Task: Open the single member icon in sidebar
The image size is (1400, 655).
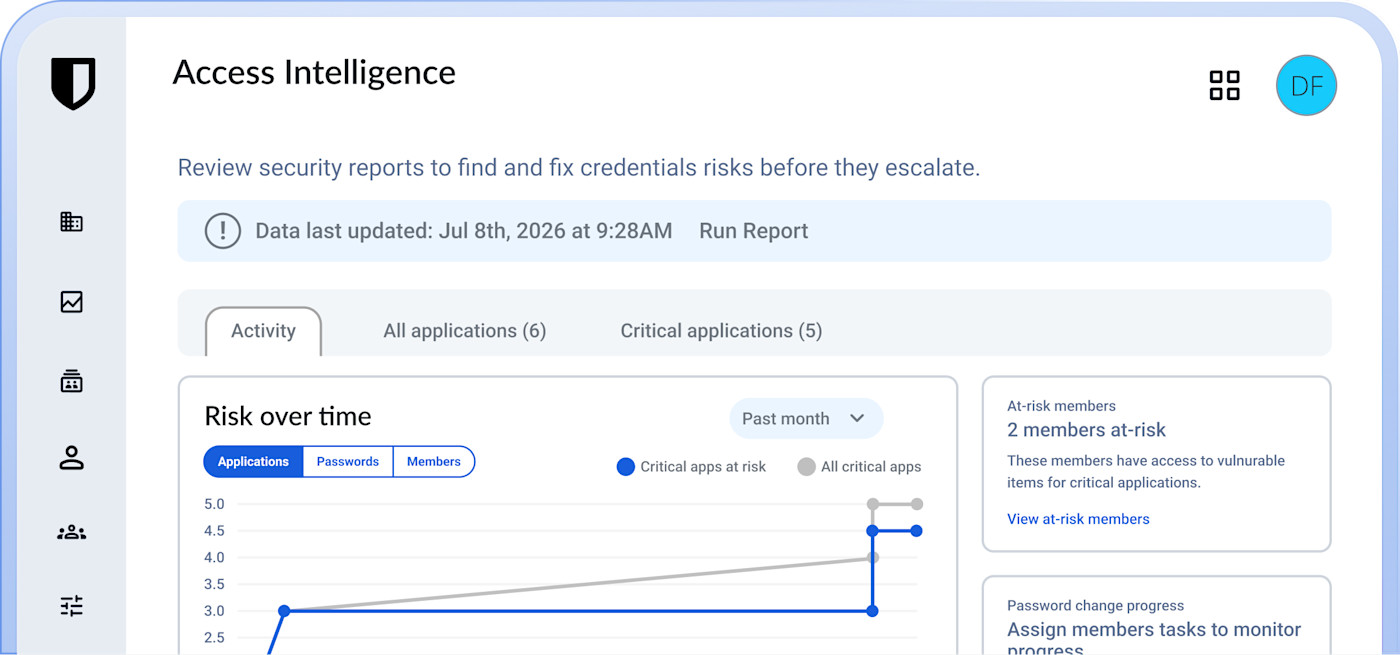Action: (x=71, y=458)
